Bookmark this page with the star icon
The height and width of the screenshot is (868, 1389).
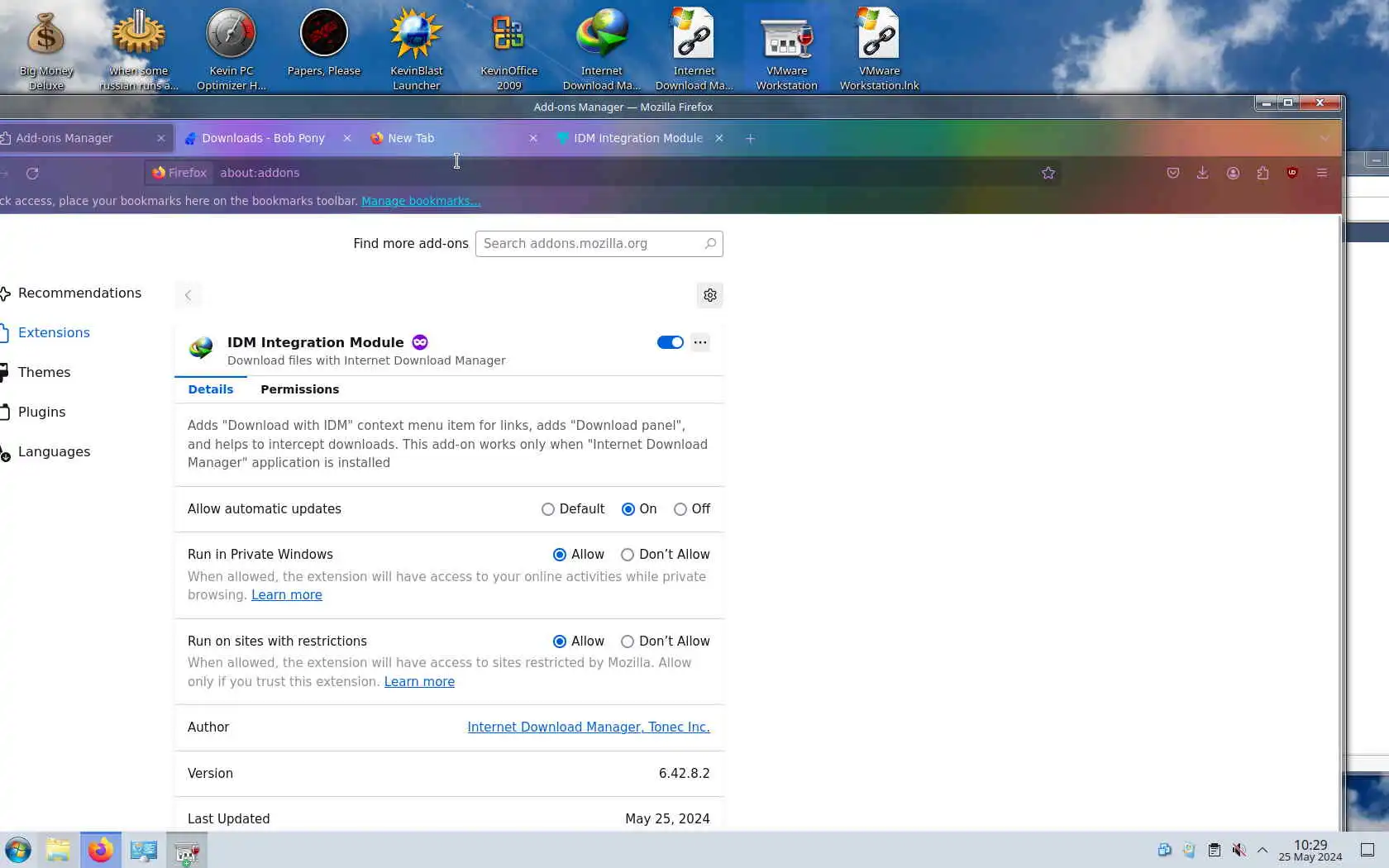point(1048,173)
